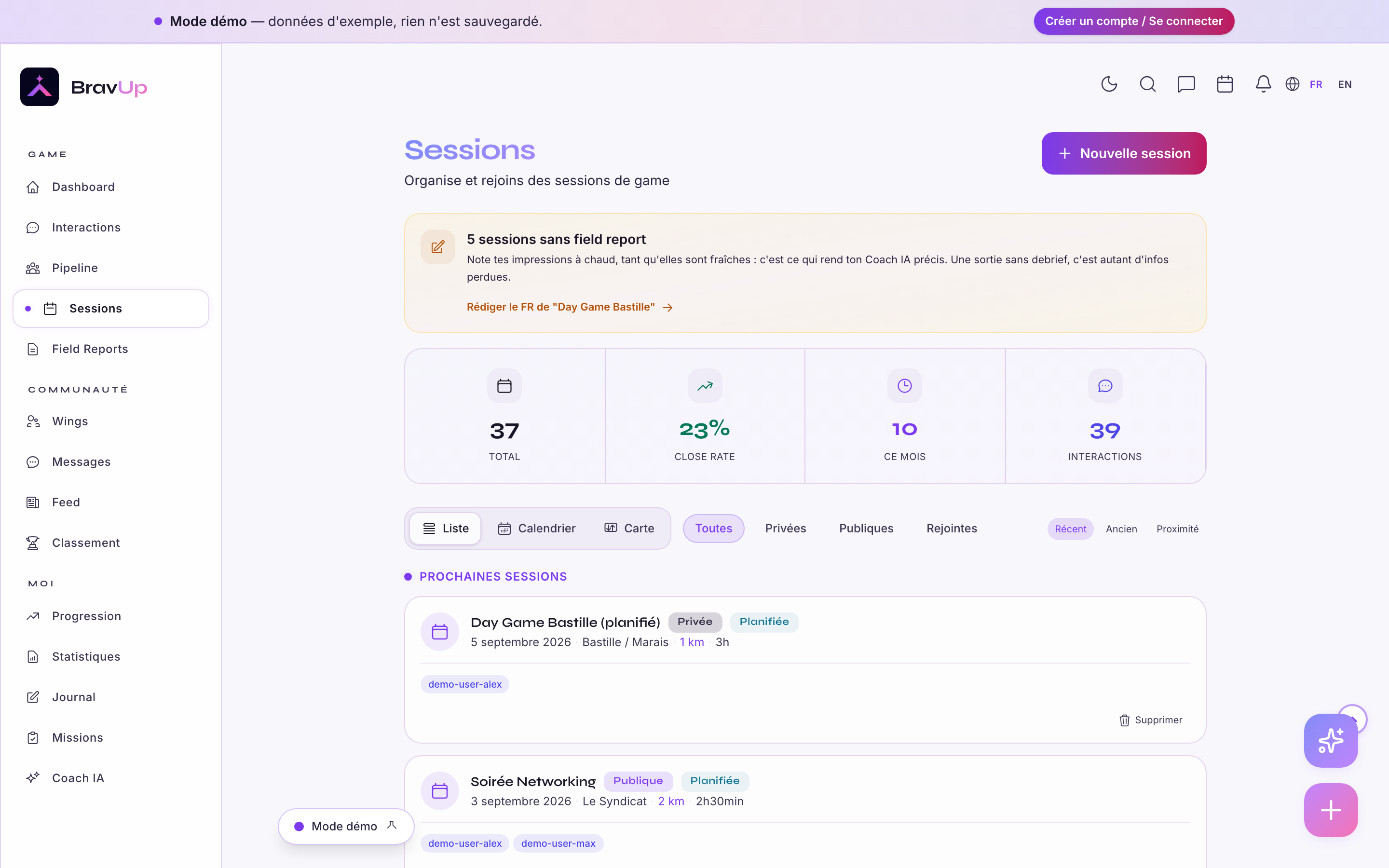Switch to Calendrier view tab
This screenshot has width=1389, height=868.
click(x=537, y=528)
